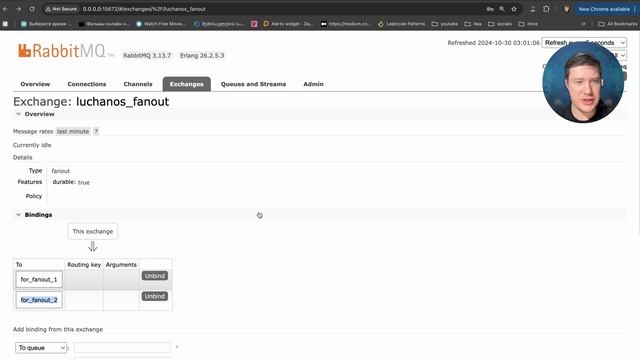This screenshot has height=360, width=640.
Task: Open the apps grid icon in the bookmarks bar
Action: coord(5,24)
